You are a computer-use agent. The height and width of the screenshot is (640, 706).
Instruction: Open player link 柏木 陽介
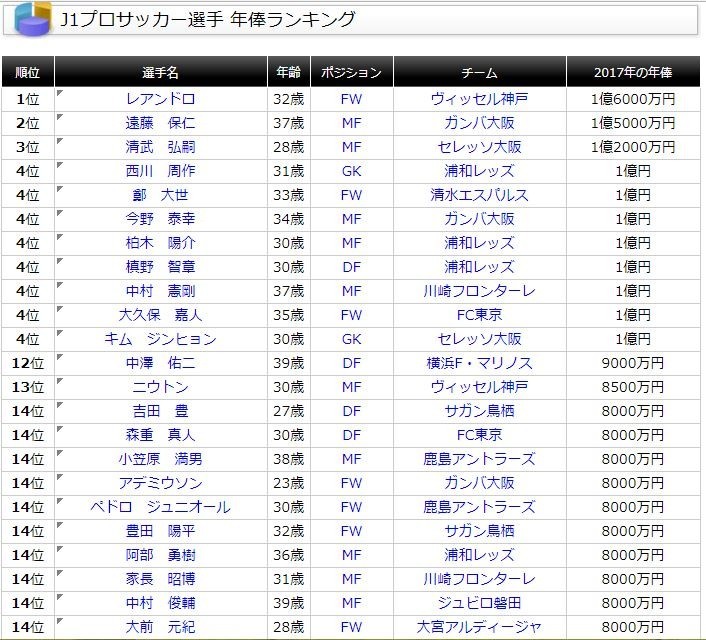click(x=161, y=243)
